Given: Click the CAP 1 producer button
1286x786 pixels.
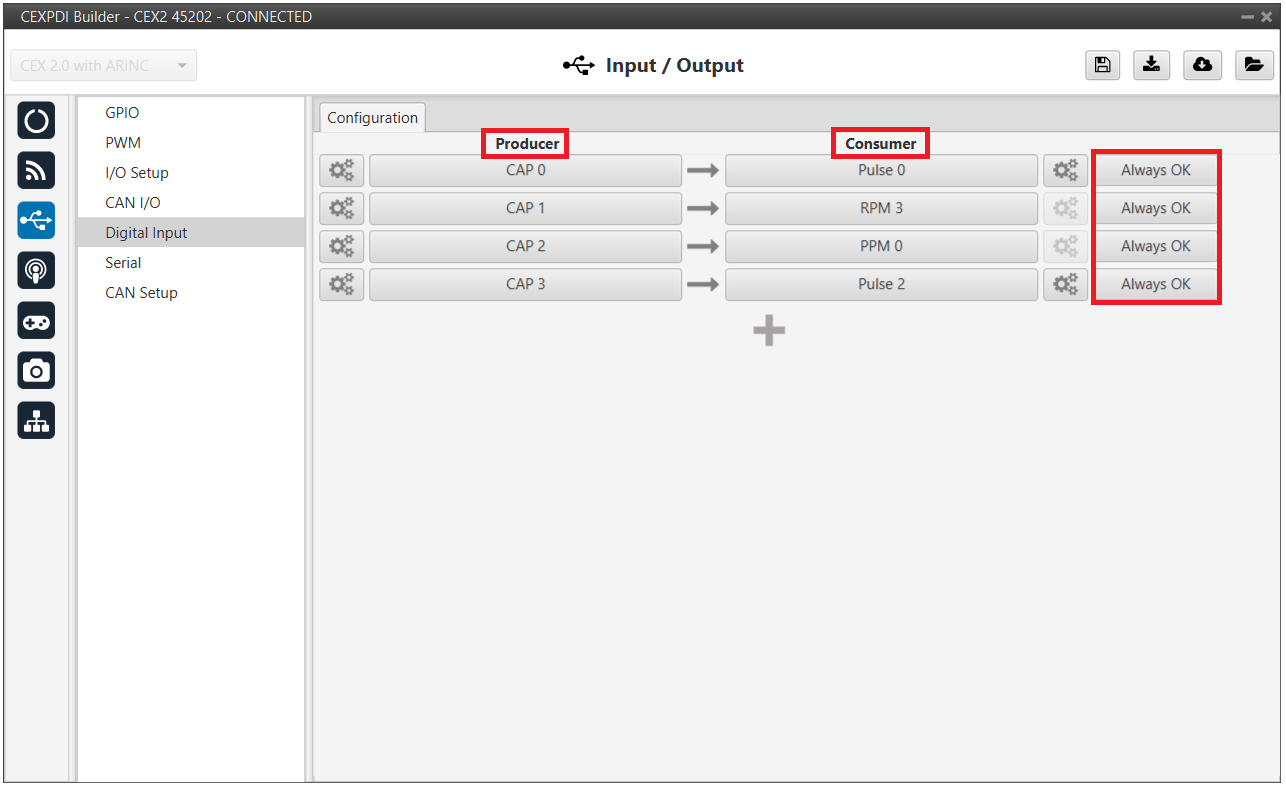Looking at the screenshot, I should [x=525, y=209].
